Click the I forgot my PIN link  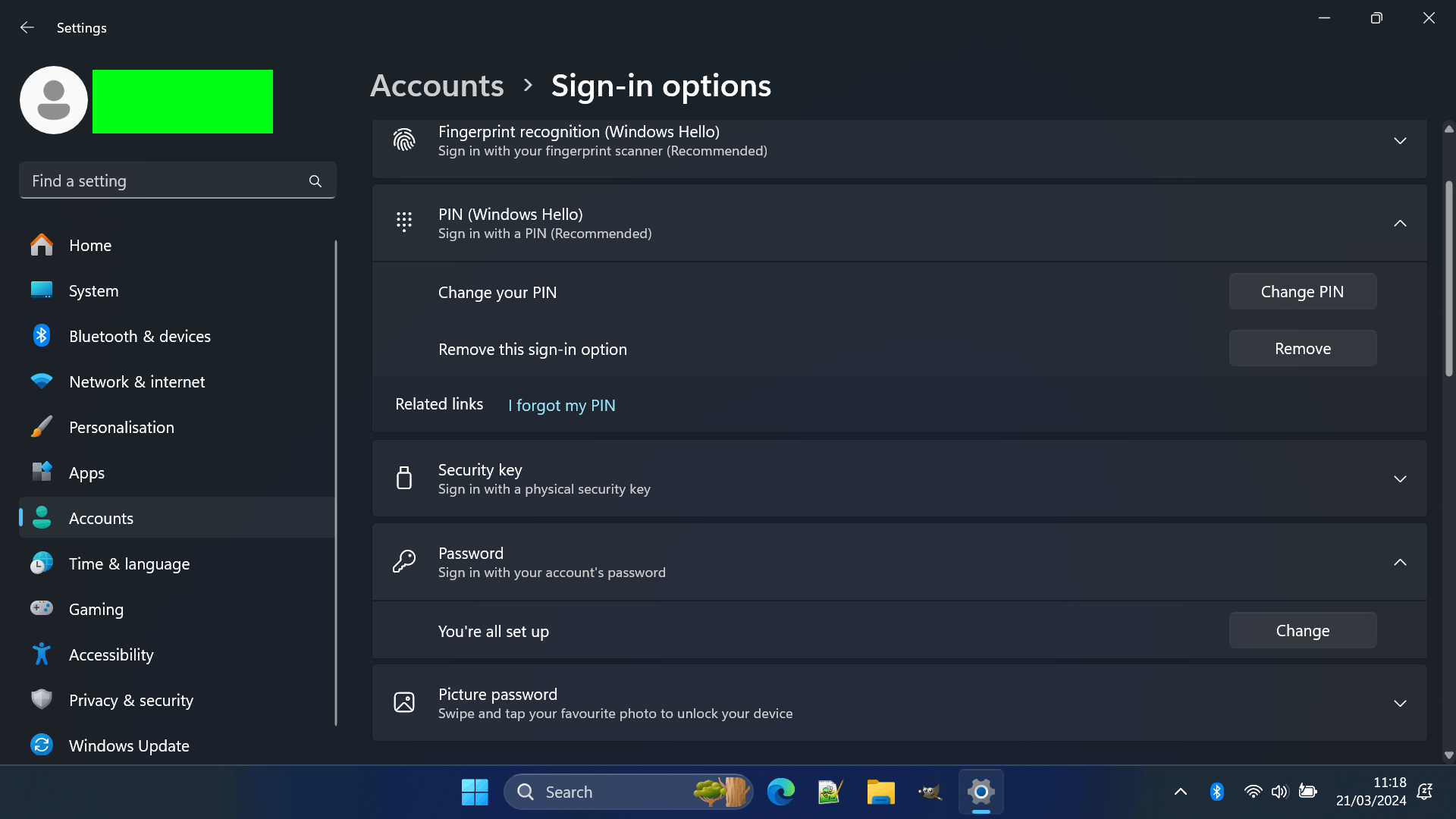click(561, 406)
